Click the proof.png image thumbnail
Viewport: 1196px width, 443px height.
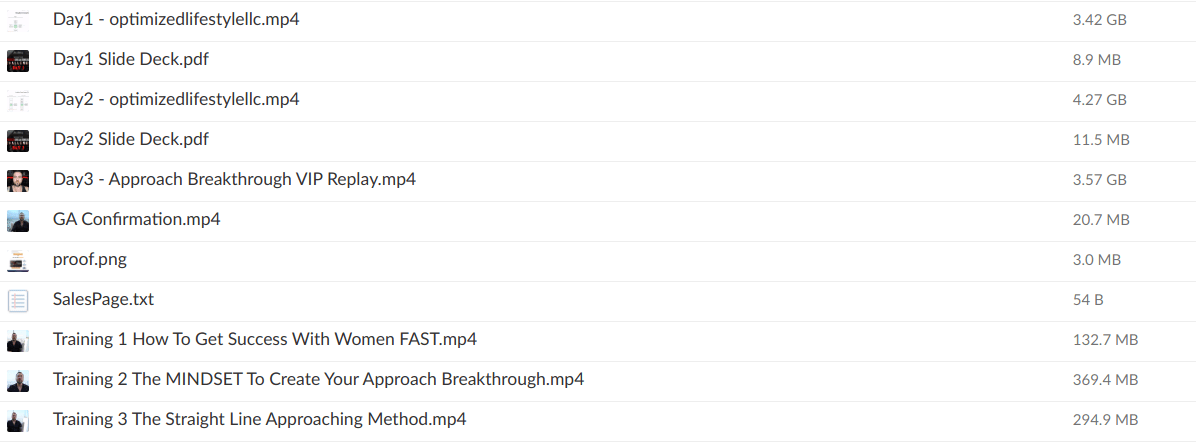(x=18, y=260)
